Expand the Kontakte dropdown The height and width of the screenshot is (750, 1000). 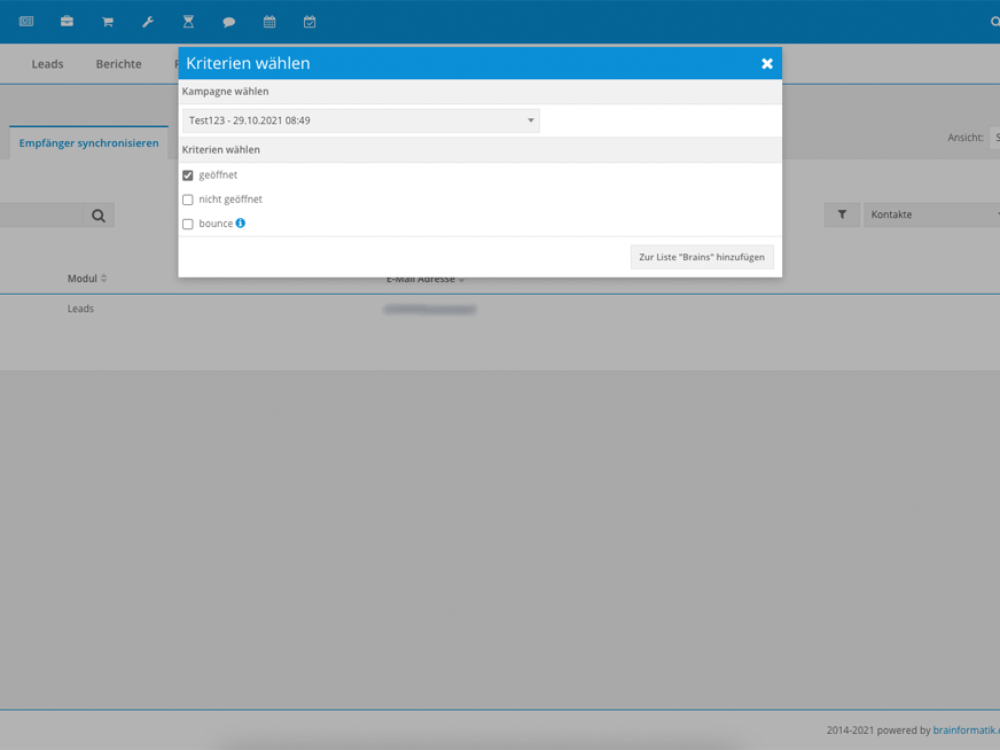tap(934, 215)
